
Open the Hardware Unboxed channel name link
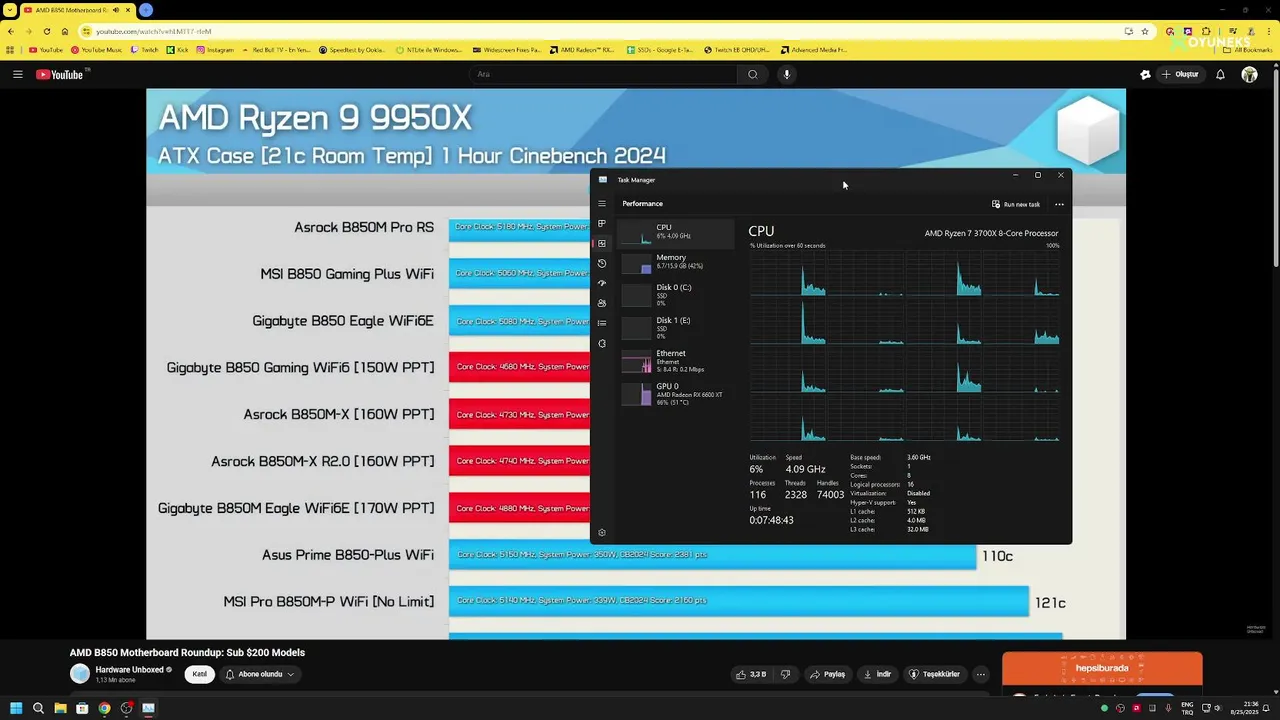[x=129, y=669]
